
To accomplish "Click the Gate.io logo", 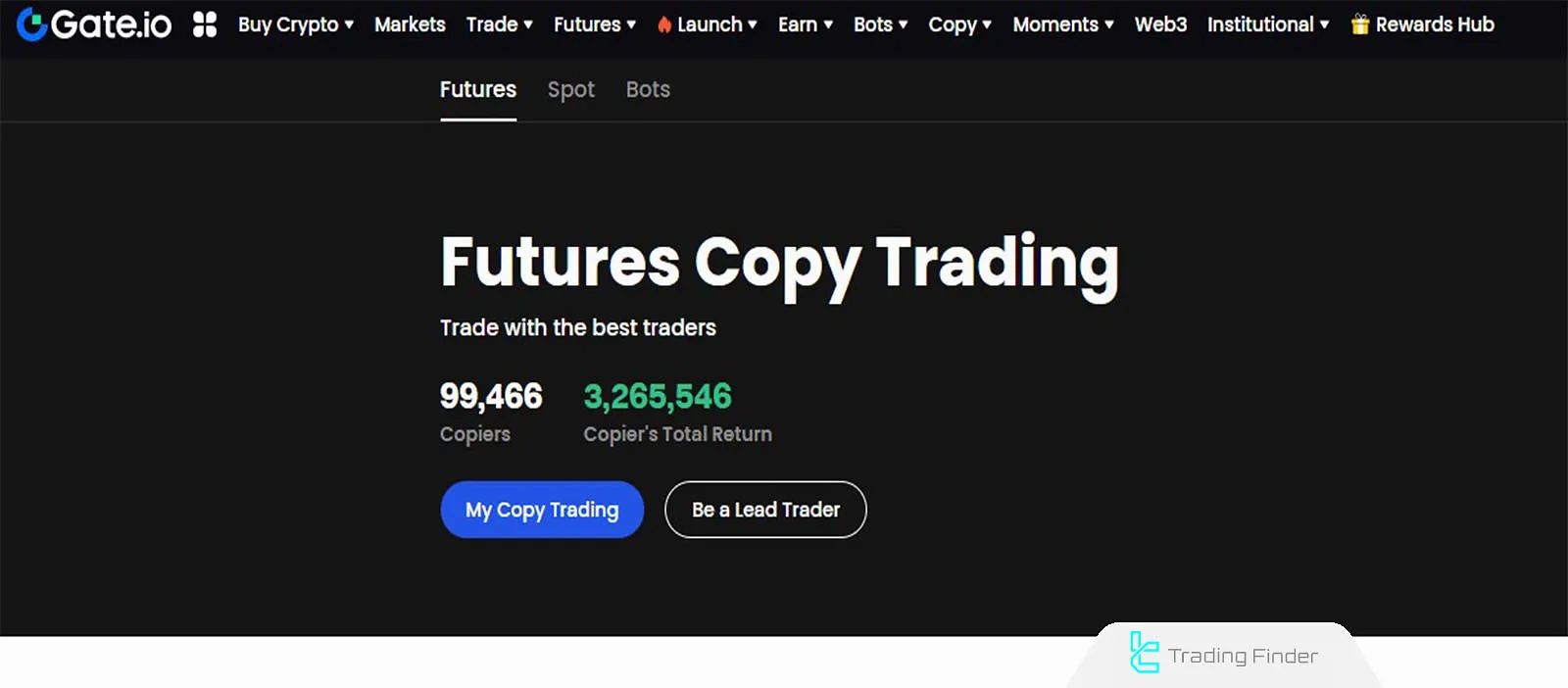I will pos(93,23).
